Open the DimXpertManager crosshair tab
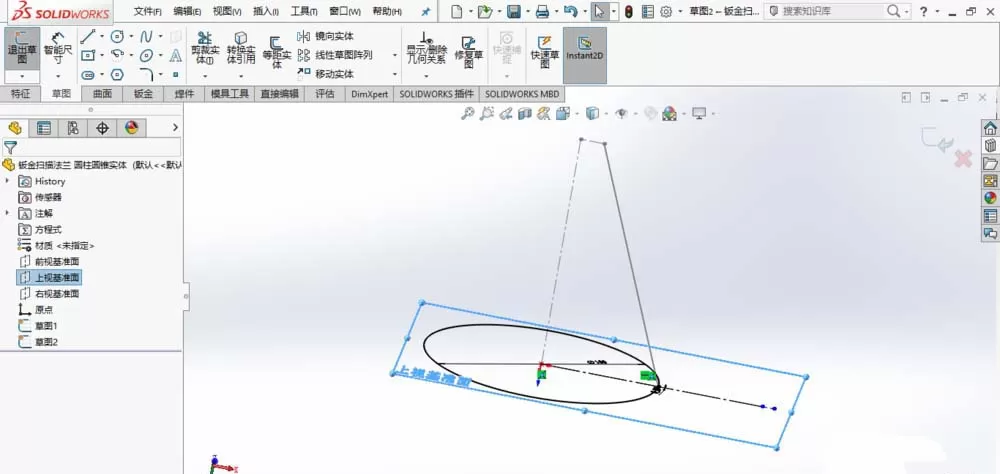 102,128
